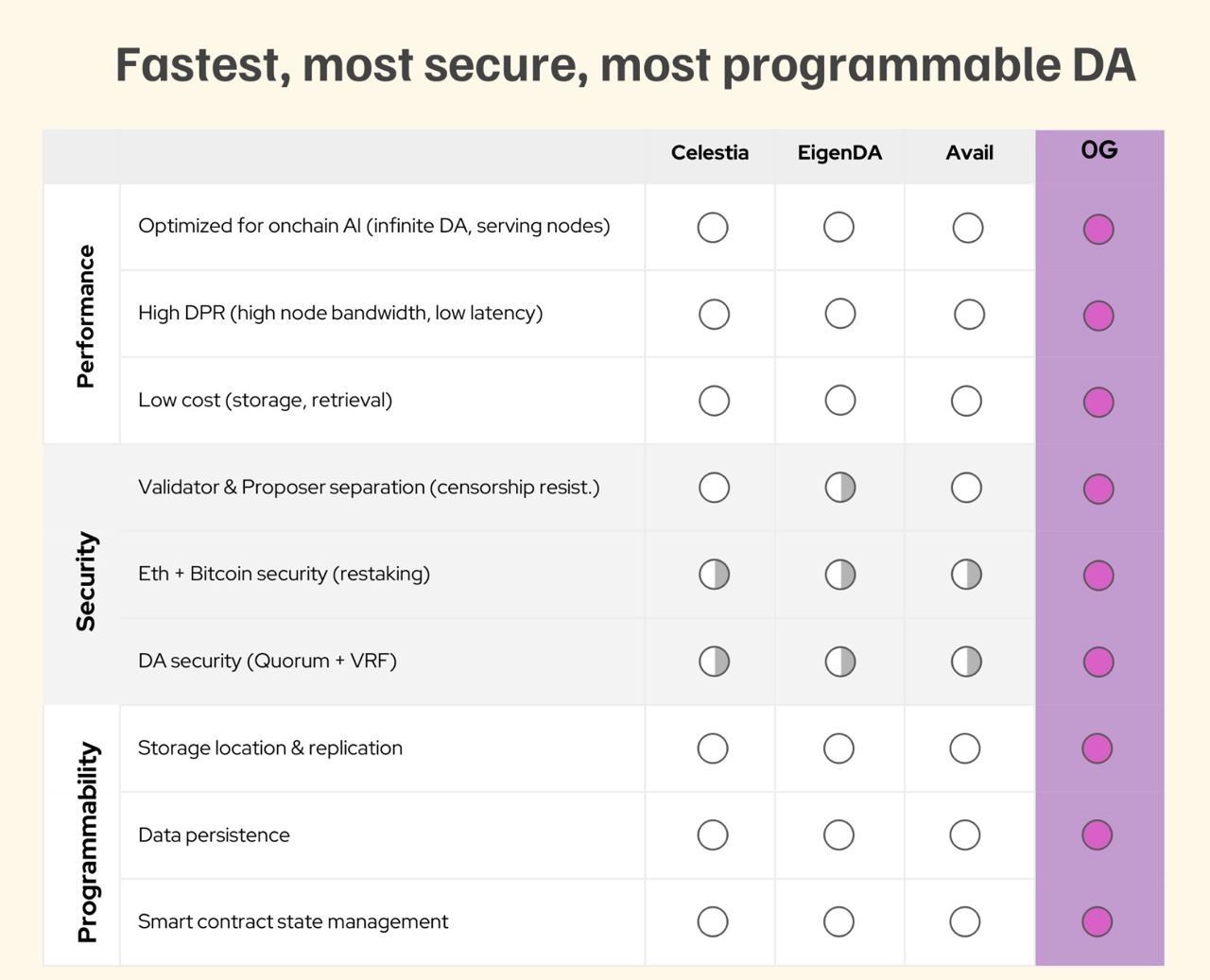Click Celestia empty circle for Optimized for onchain AI
The width and height of the screenshot is (1210, 980).
point(713,228)
